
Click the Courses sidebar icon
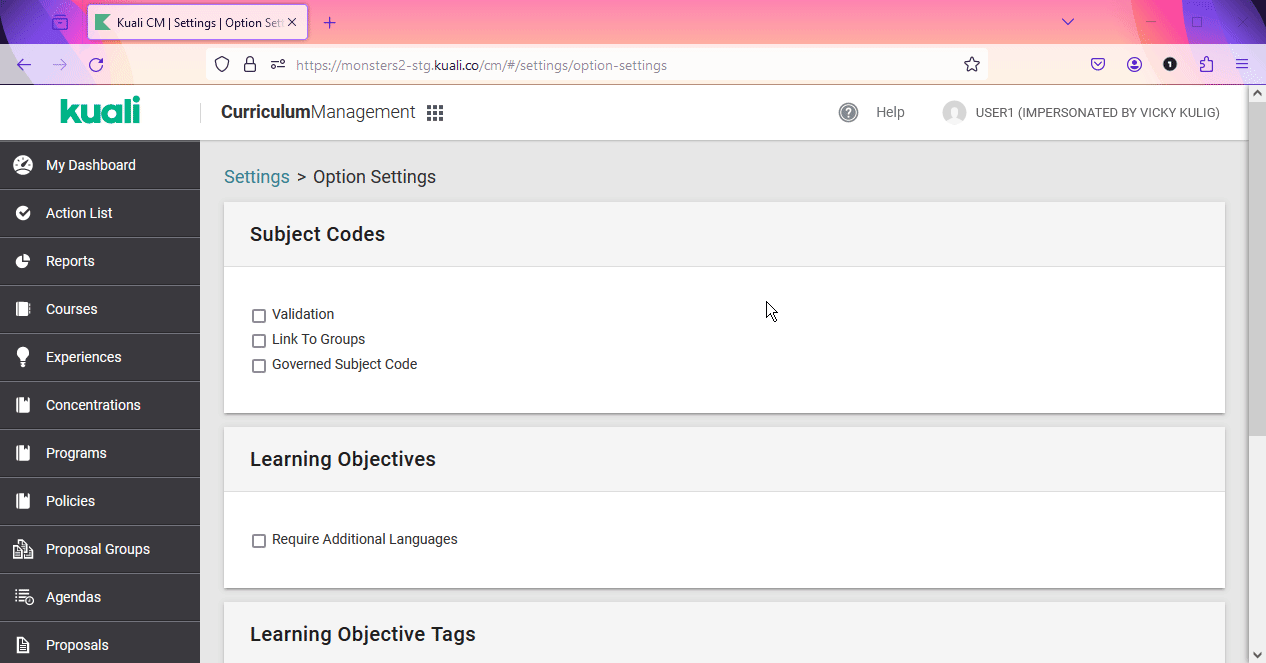point(22,309)
